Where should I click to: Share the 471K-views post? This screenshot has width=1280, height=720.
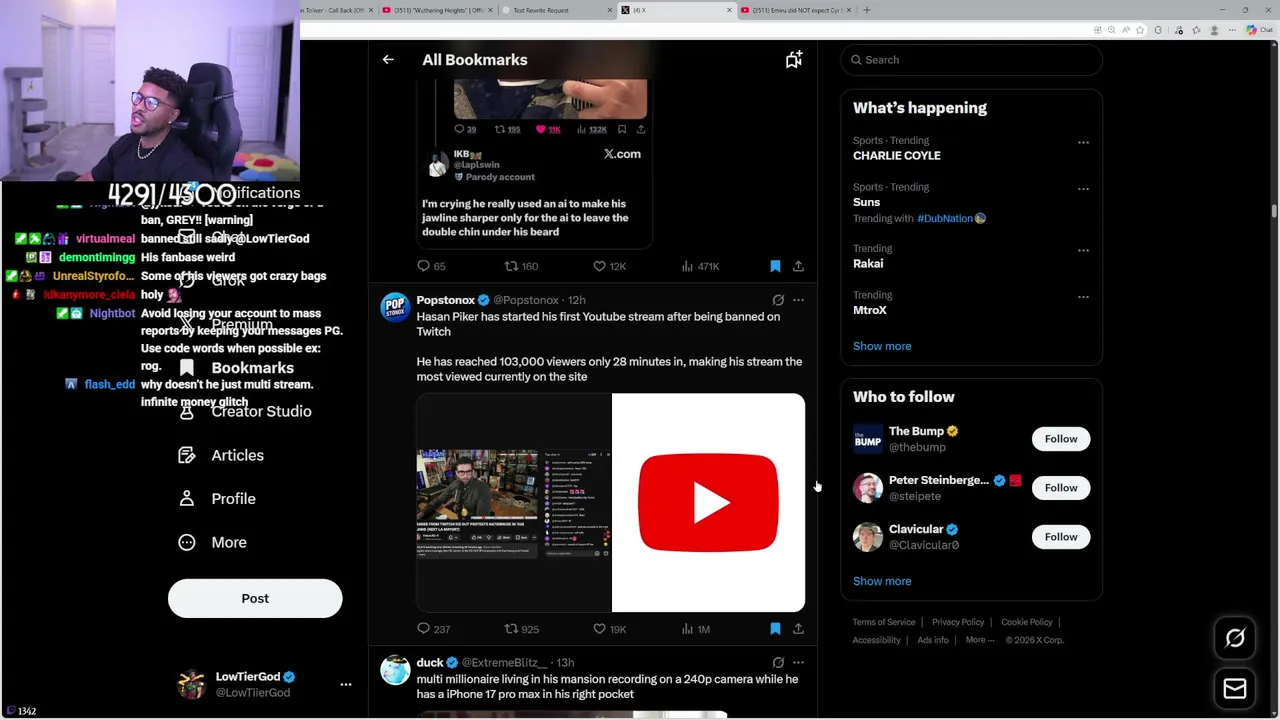click(798, 266)
